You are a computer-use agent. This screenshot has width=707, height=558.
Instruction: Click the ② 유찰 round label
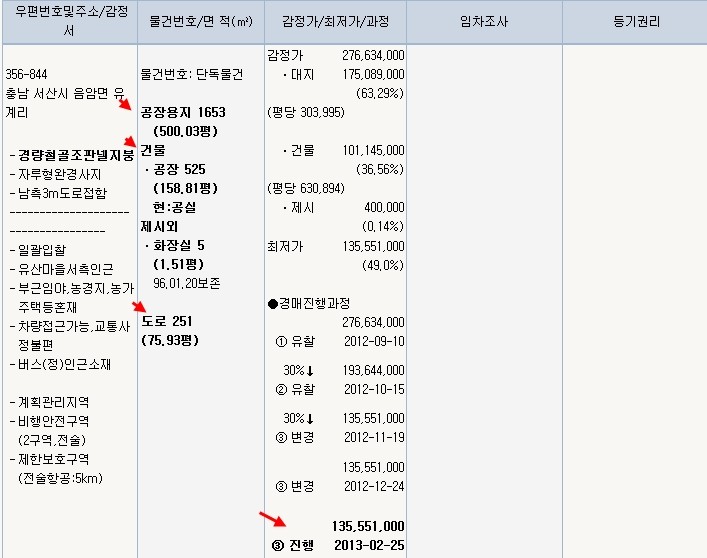(x=294, y=389)
